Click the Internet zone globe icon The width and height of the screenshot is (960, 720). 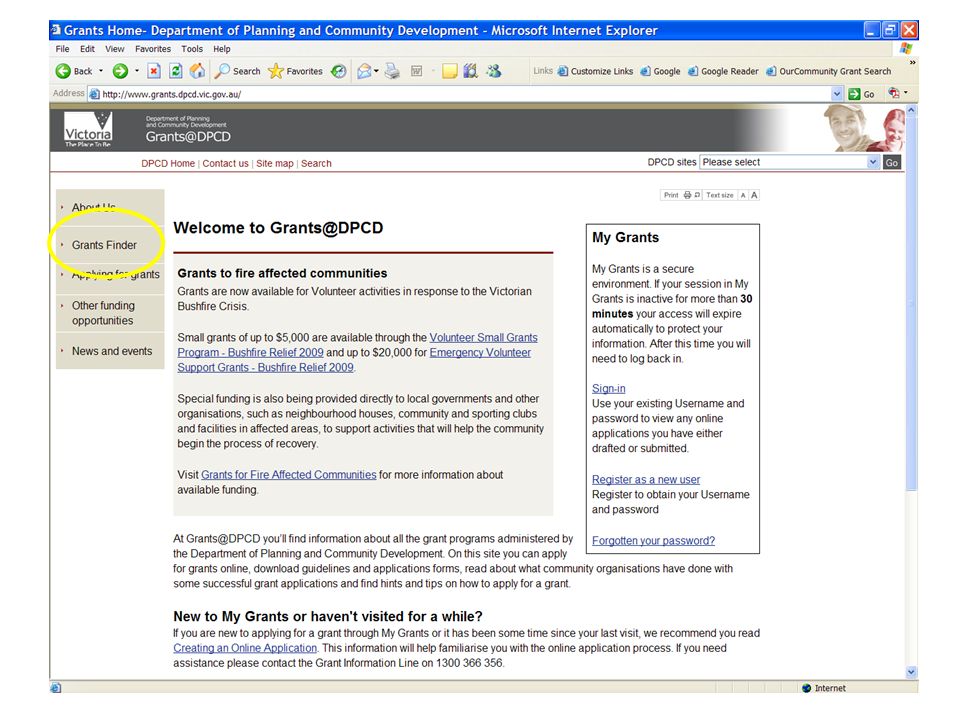tap(806, 688)
